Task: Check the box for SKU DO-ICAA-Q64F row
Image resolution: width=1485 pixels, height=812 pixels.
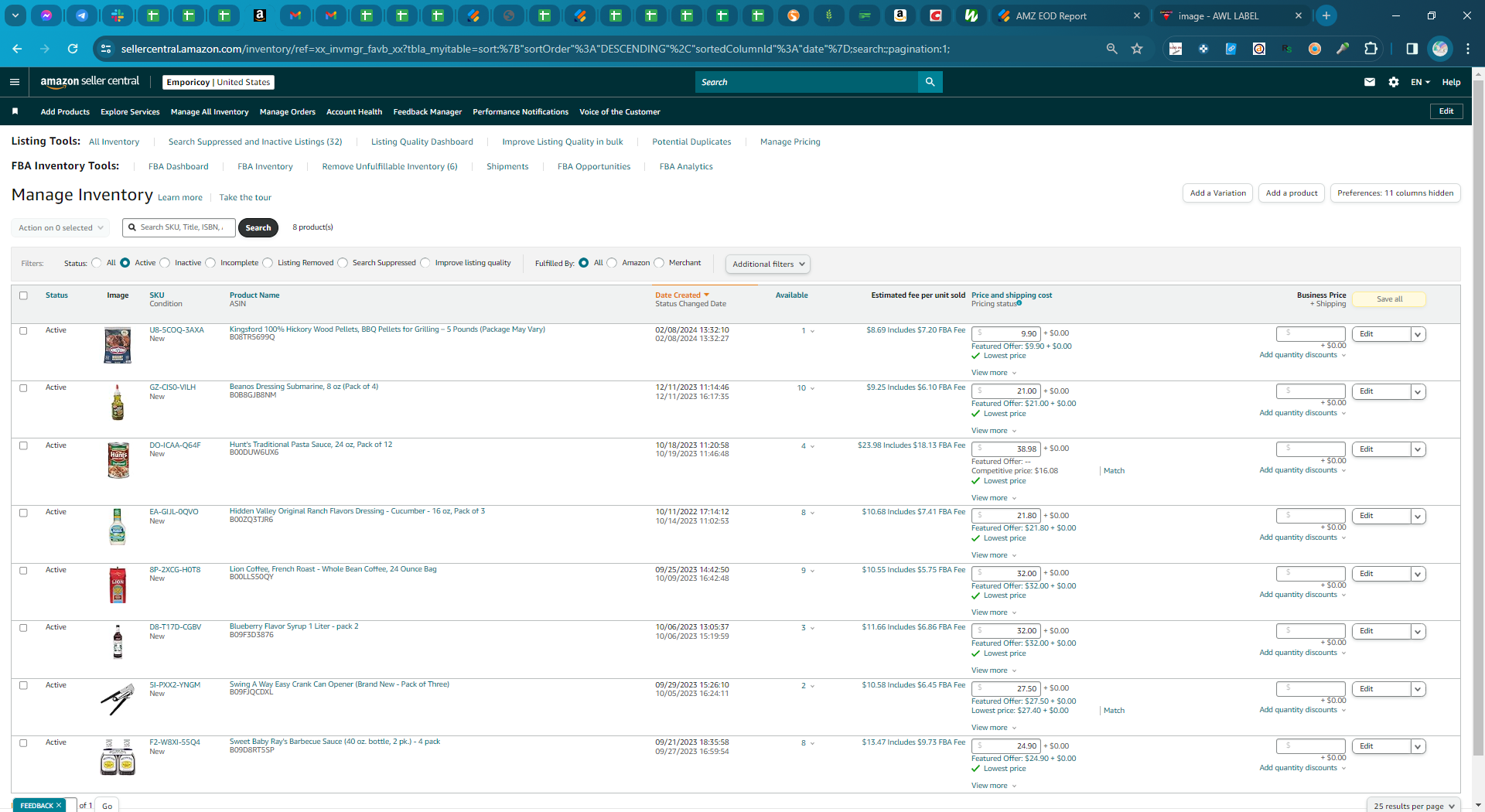Action: 23,446
